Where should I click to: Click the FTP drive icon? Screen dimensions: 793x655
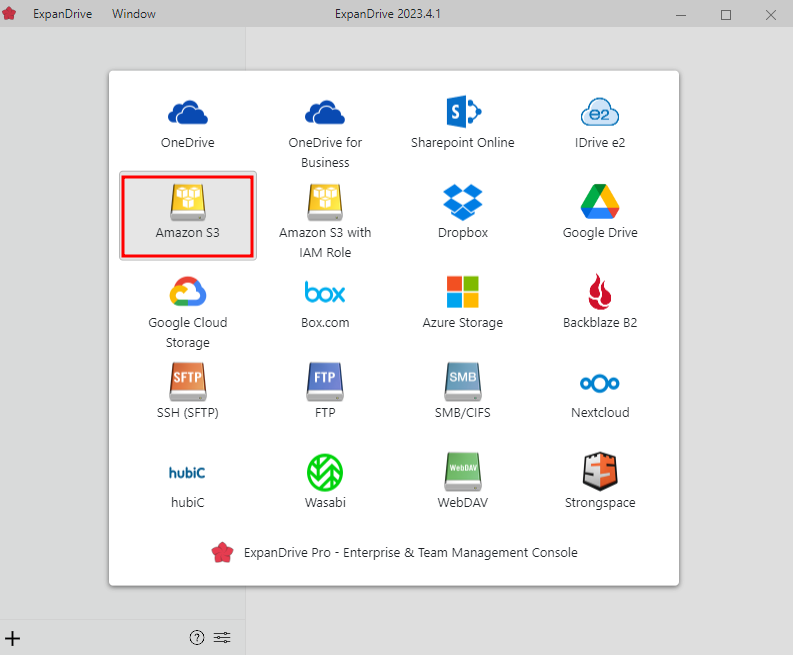pos(325,382)
